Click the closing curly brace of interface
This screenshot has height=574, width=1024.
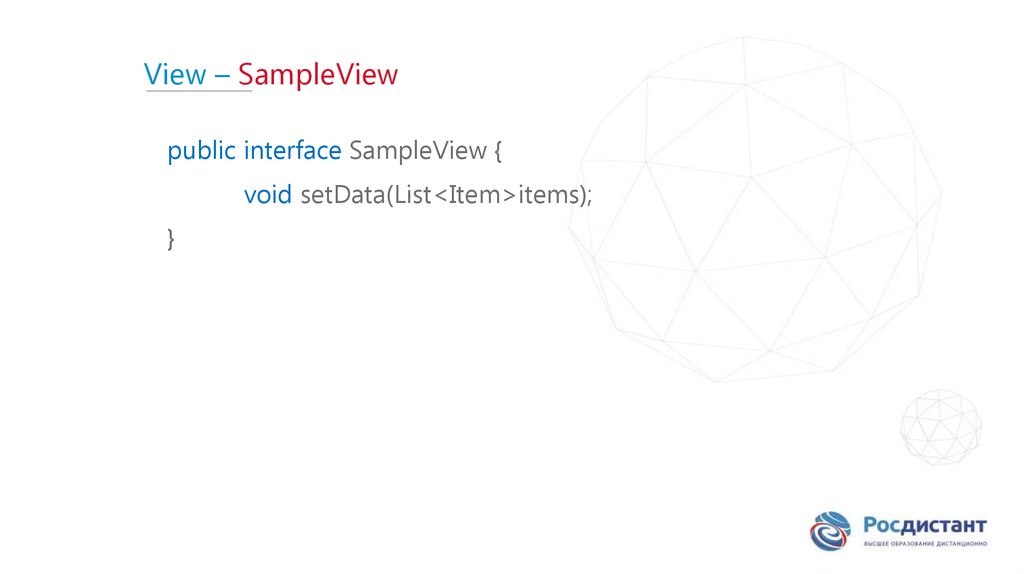coord(172,239)
